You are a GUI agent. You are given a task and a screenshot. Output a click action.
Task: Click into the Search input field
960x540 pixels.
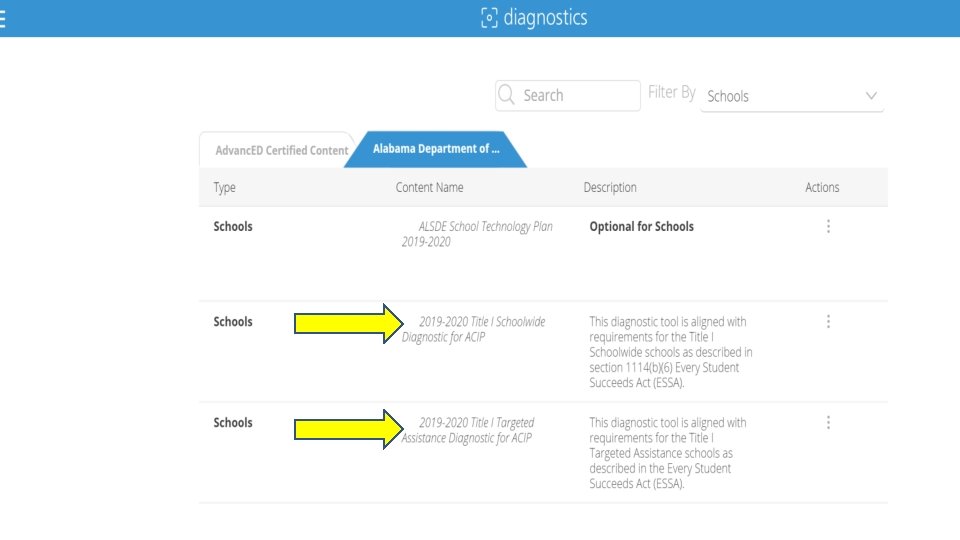coord(578,96)
